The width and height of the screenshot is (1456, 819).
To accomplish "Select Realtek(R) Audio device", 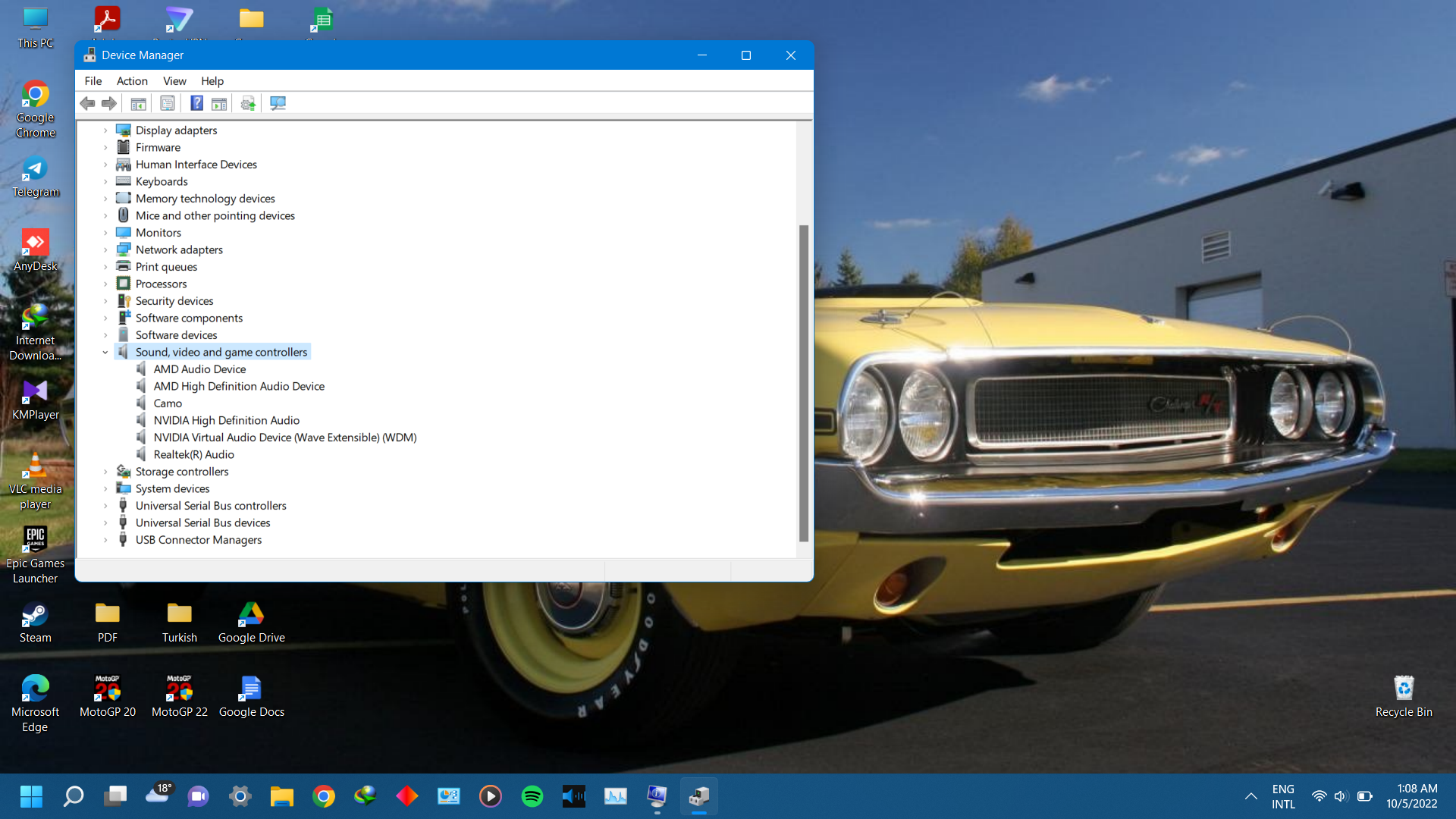I will 193,454.
